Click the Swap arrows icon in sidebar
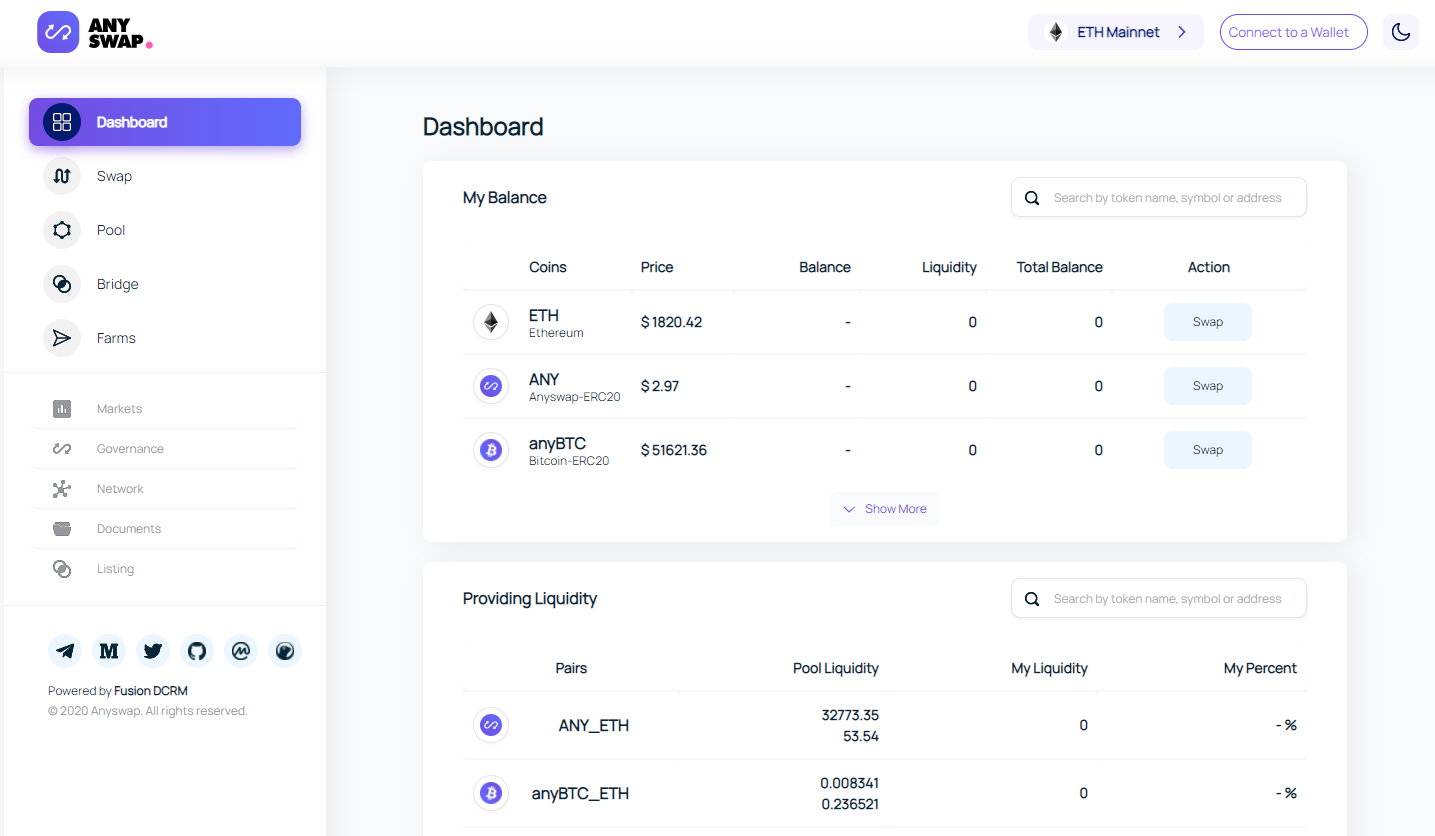 tap(62, 176)
